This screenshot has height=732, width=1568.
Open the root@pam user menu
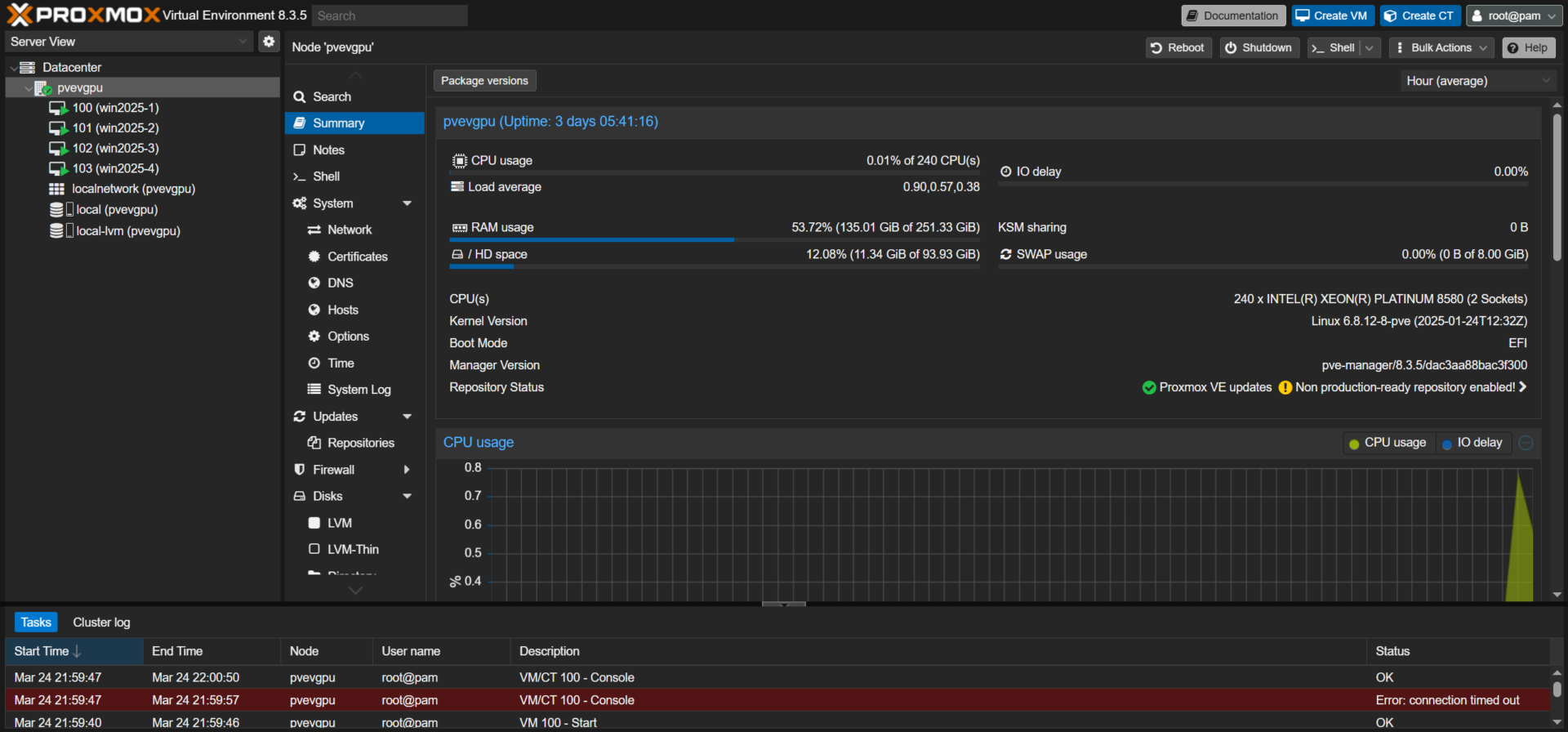point(1513,16)
